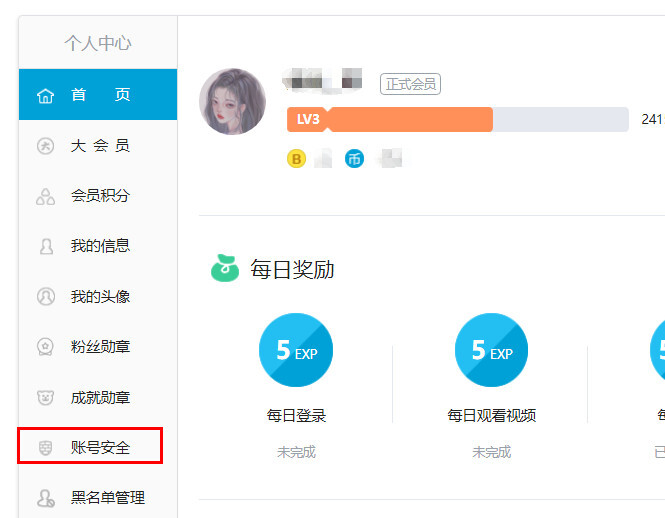Click the home icon beside 首页
Screen dimensions: 665x518
45,96
